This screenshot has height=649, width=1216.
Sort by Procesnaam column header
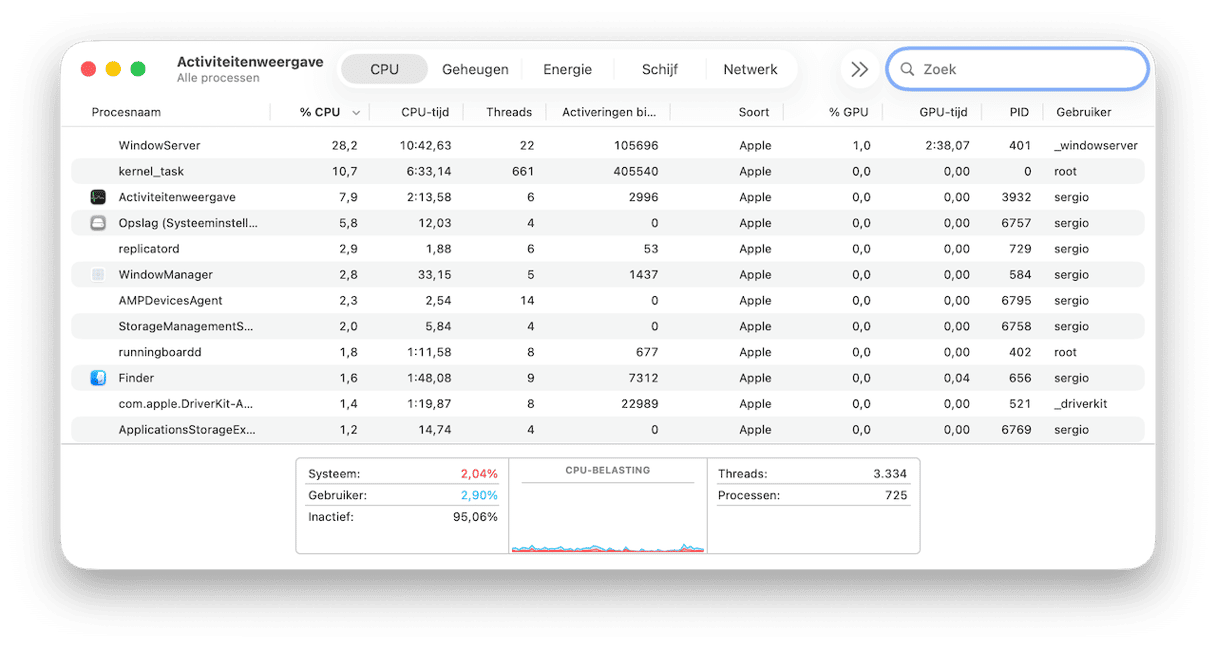point(126,112)
